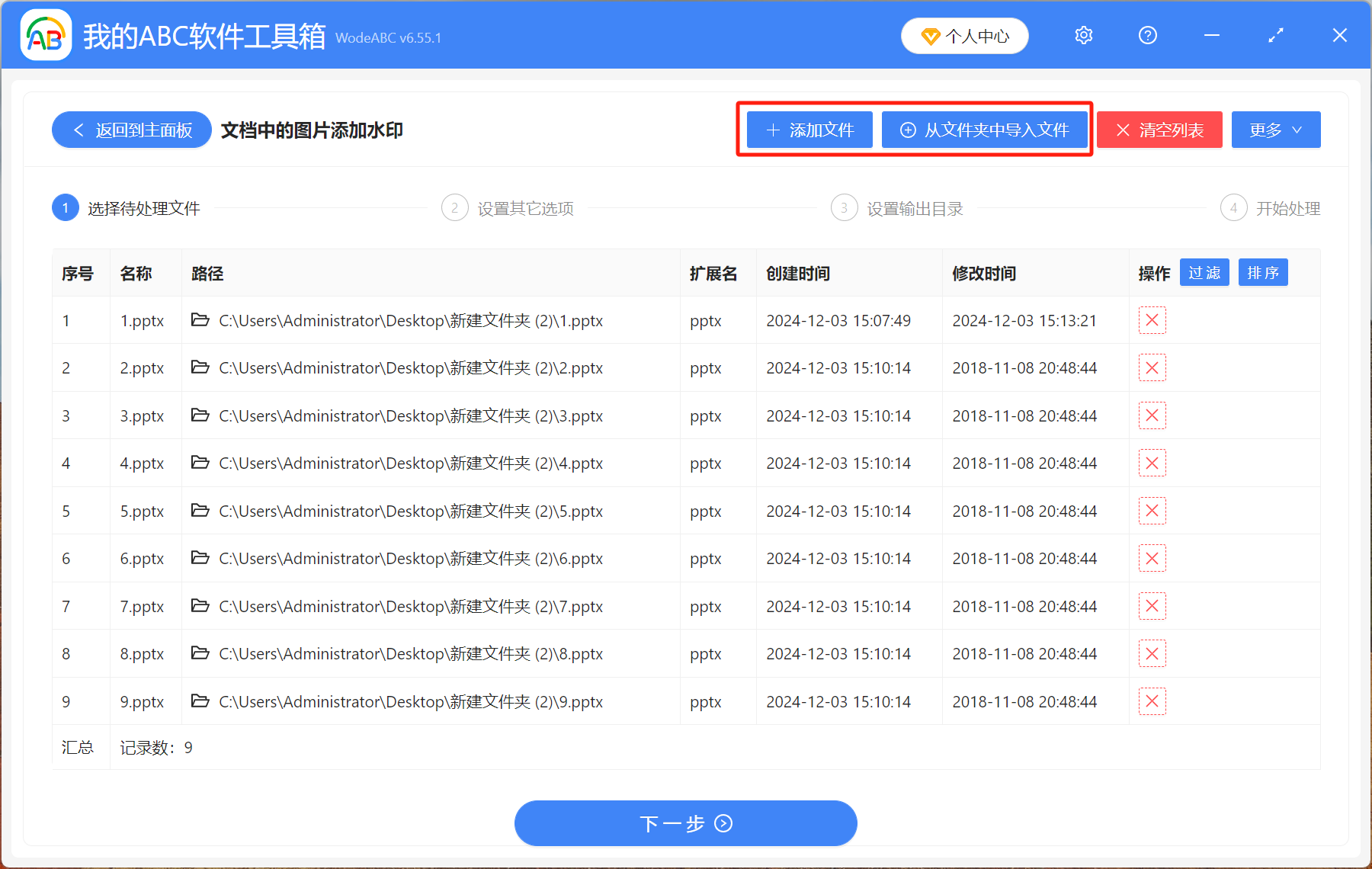The width and height of the screenshot is (1372, 869).
Task: Open the fullscreen expand control
Action: 1275,35
